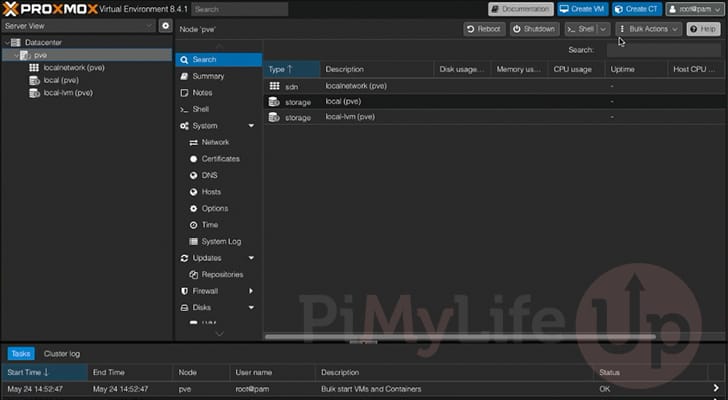728x400 pixels.
Task: Expand the Firewall menu section
Action: 251,291
